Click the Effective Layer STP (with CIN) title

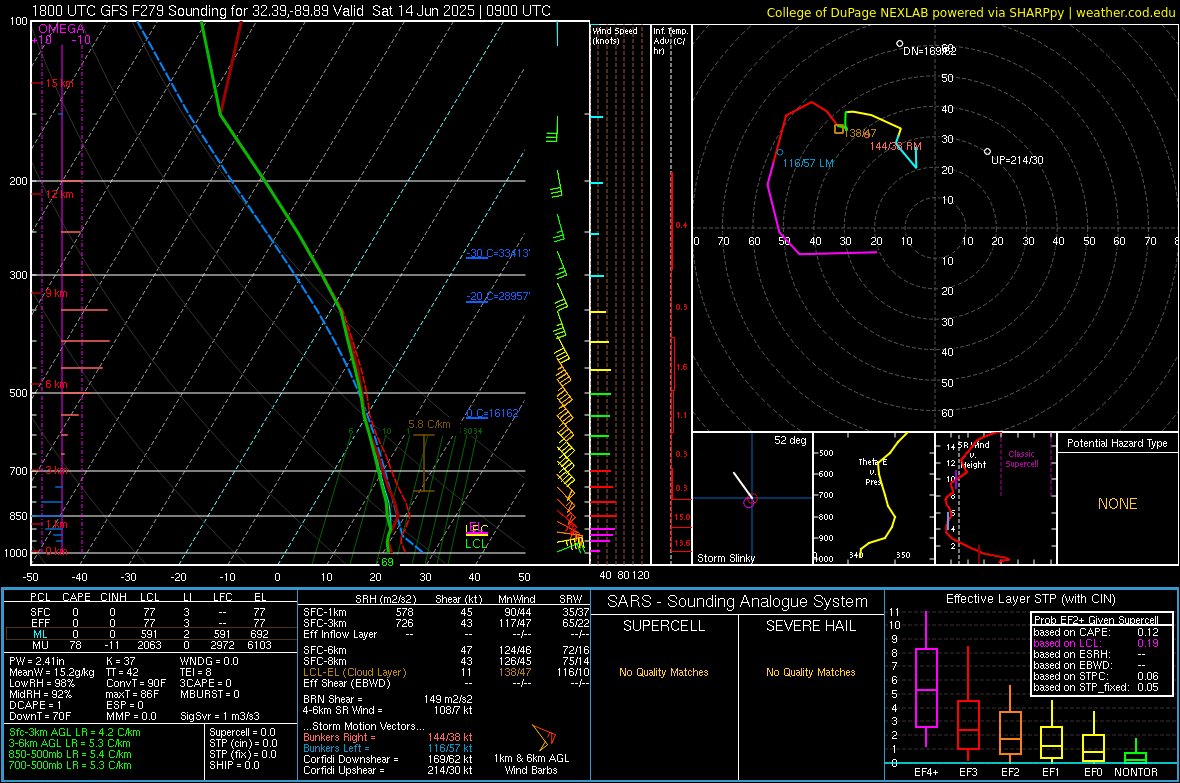[x=1031, y=599]
